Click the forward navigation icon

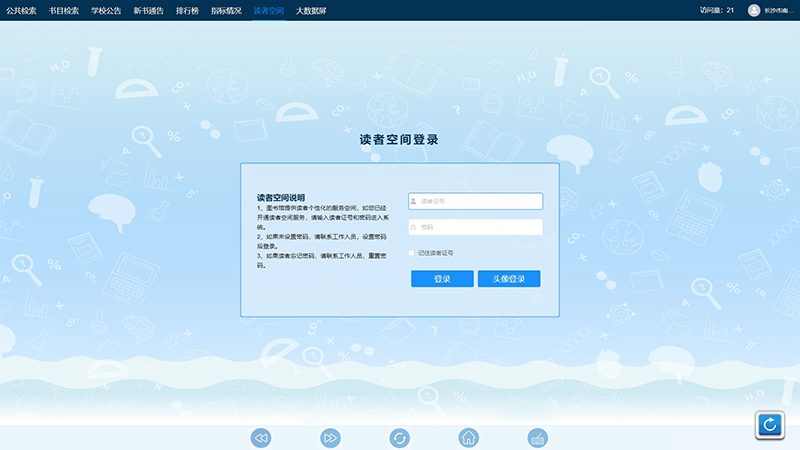pos(330,438)
